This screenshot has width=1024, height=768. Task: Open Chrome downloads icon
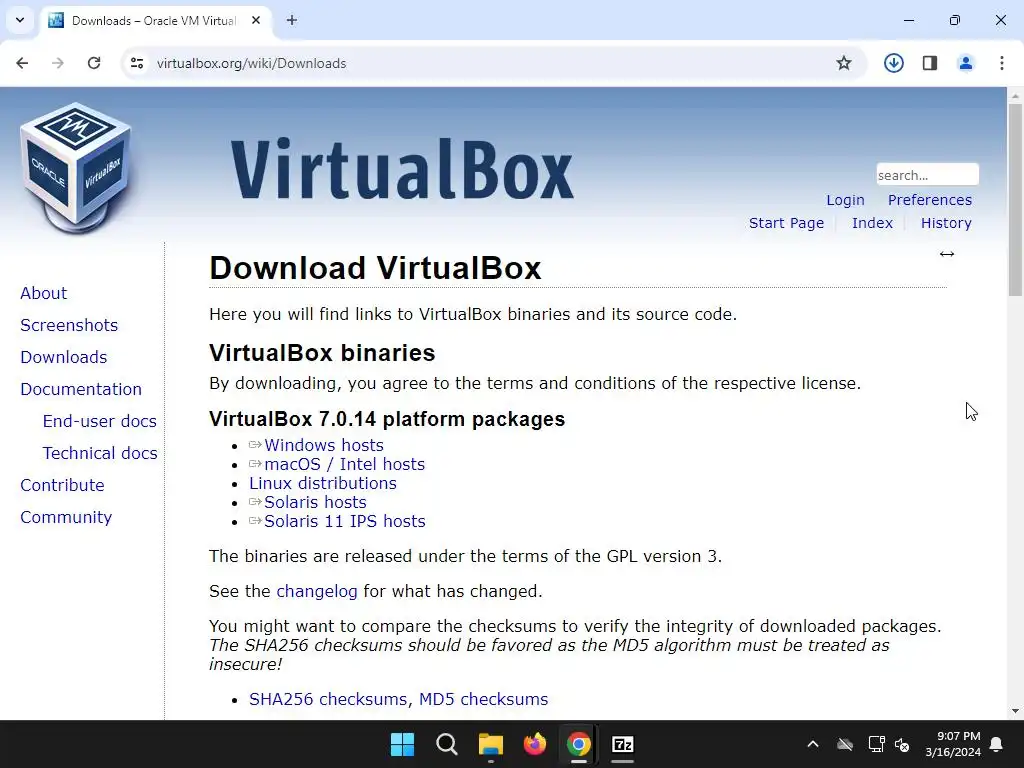[893, 63]
